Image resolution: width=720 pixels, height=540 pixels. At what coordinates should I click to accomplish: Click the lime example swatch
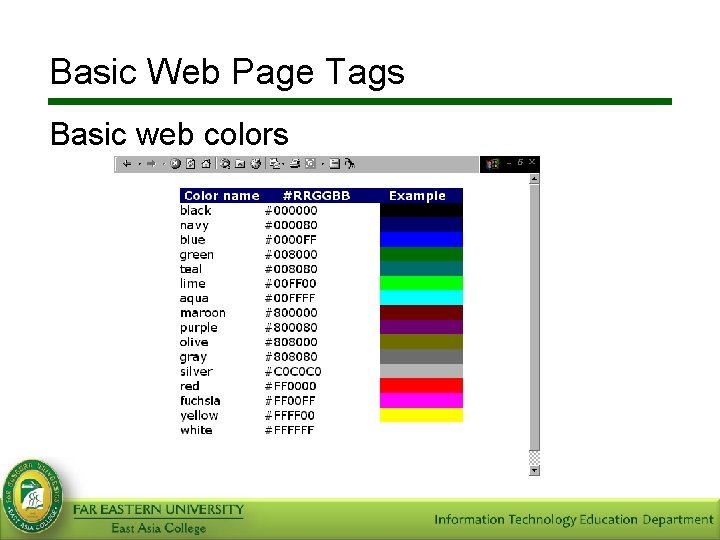point(421,283)
